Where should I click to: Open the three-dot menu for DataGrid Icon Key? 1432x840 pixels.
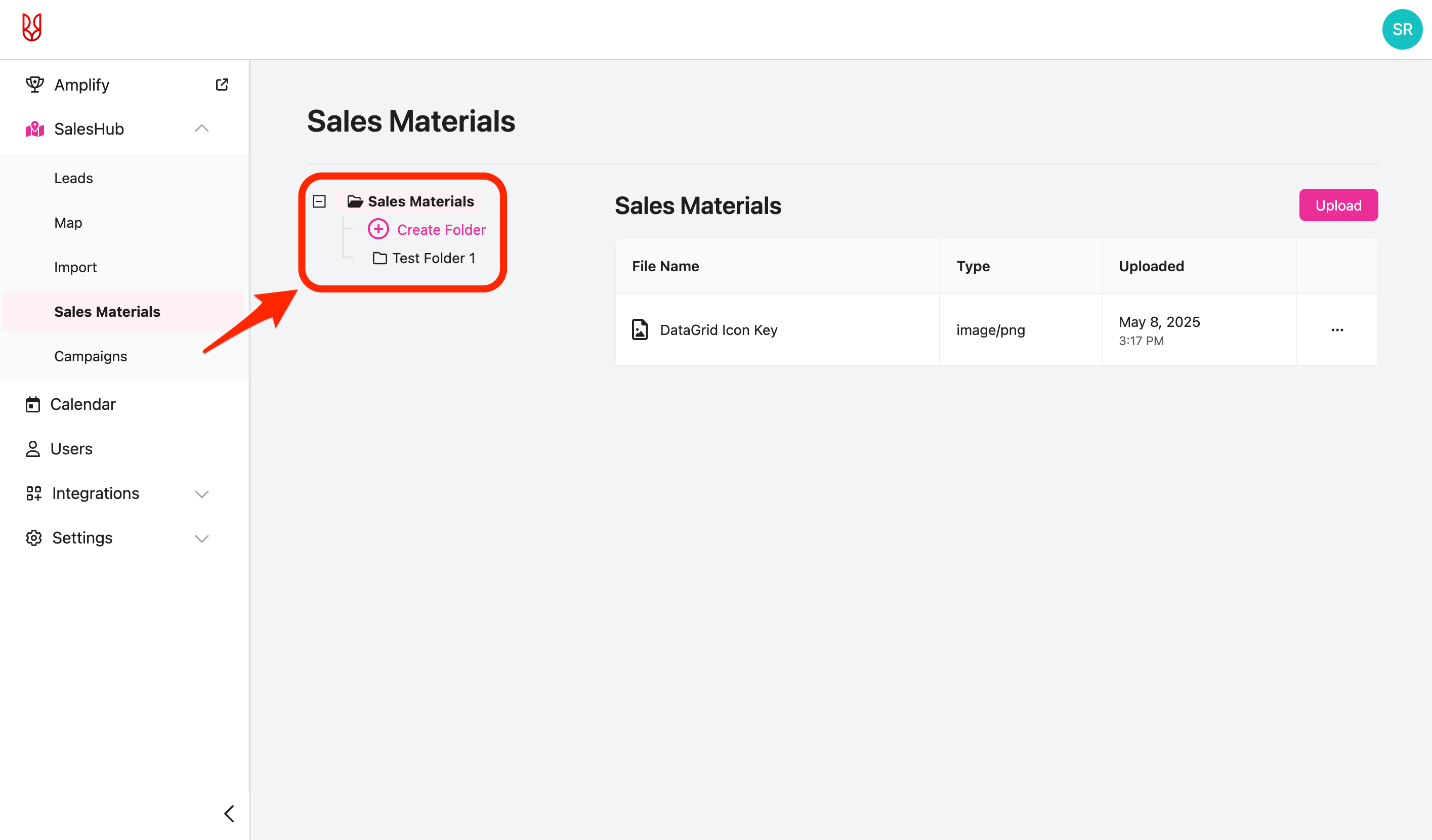click(x=1337, y=329)
